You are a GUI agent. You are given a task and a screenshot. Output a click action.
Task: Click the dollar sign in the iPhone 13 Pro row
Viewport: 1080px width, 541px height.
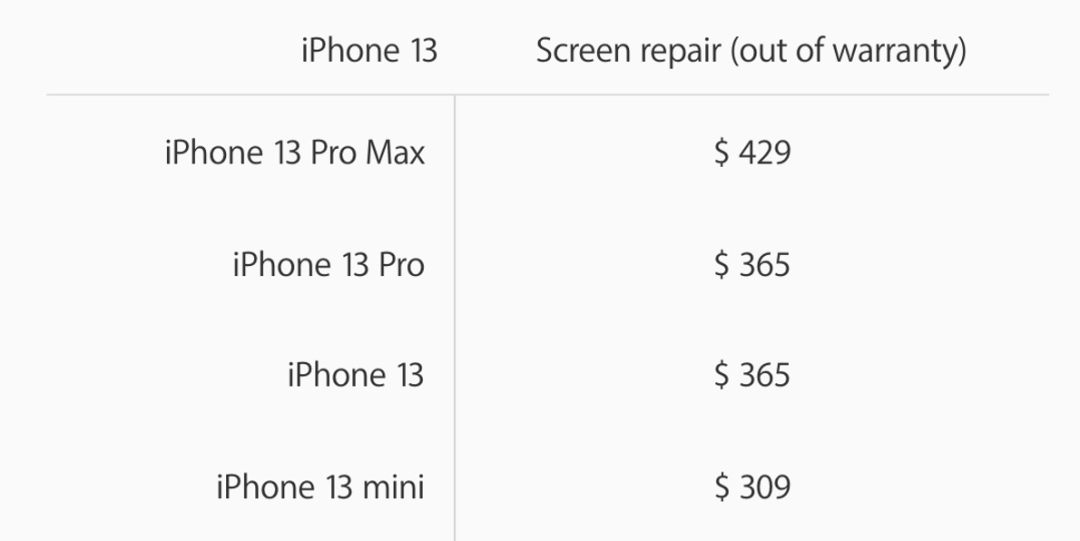(722, 265)
